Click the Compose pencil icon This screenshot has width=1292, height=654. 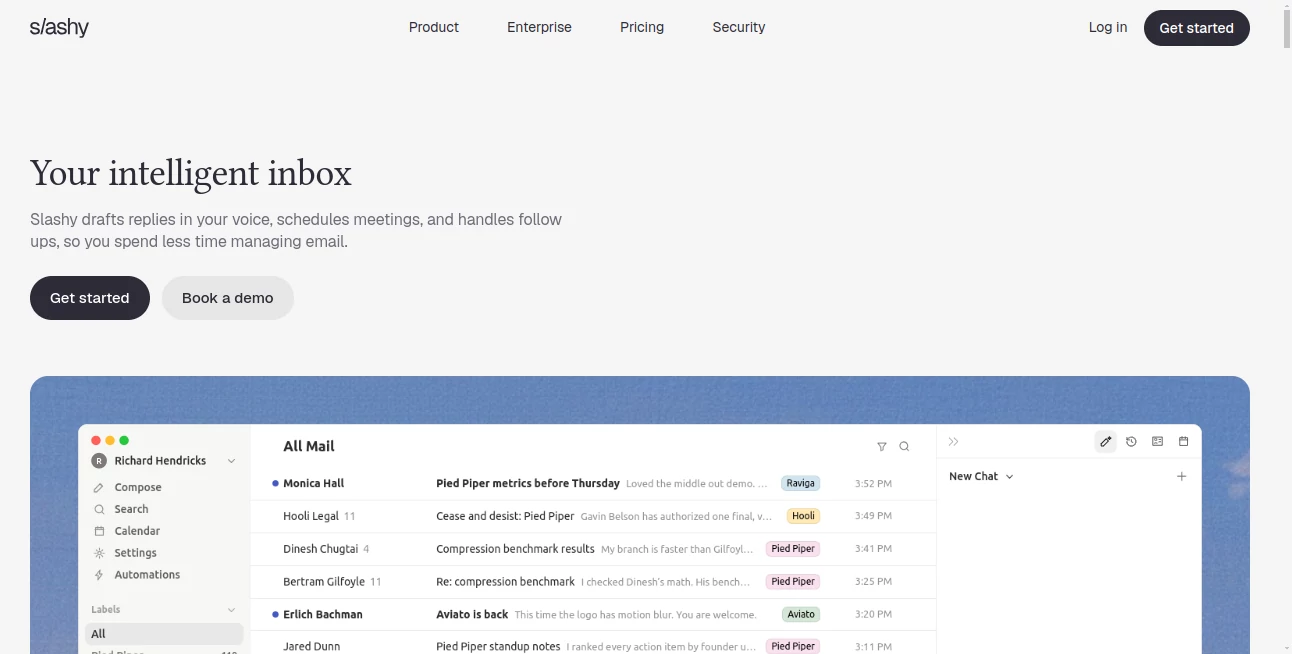pyautogui.click(x=99, y=488)
